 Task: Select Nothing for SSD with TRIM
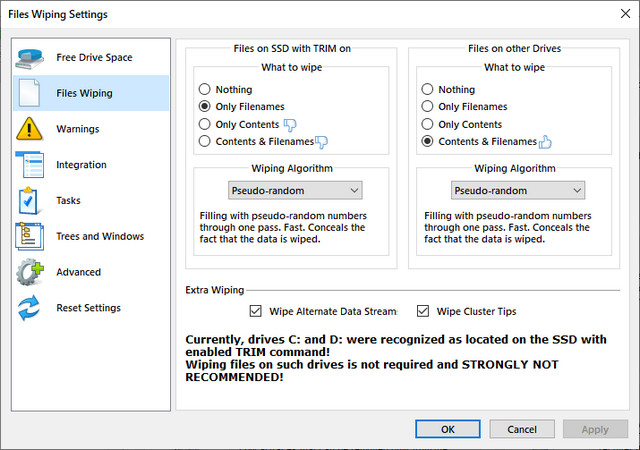[205, 89]
